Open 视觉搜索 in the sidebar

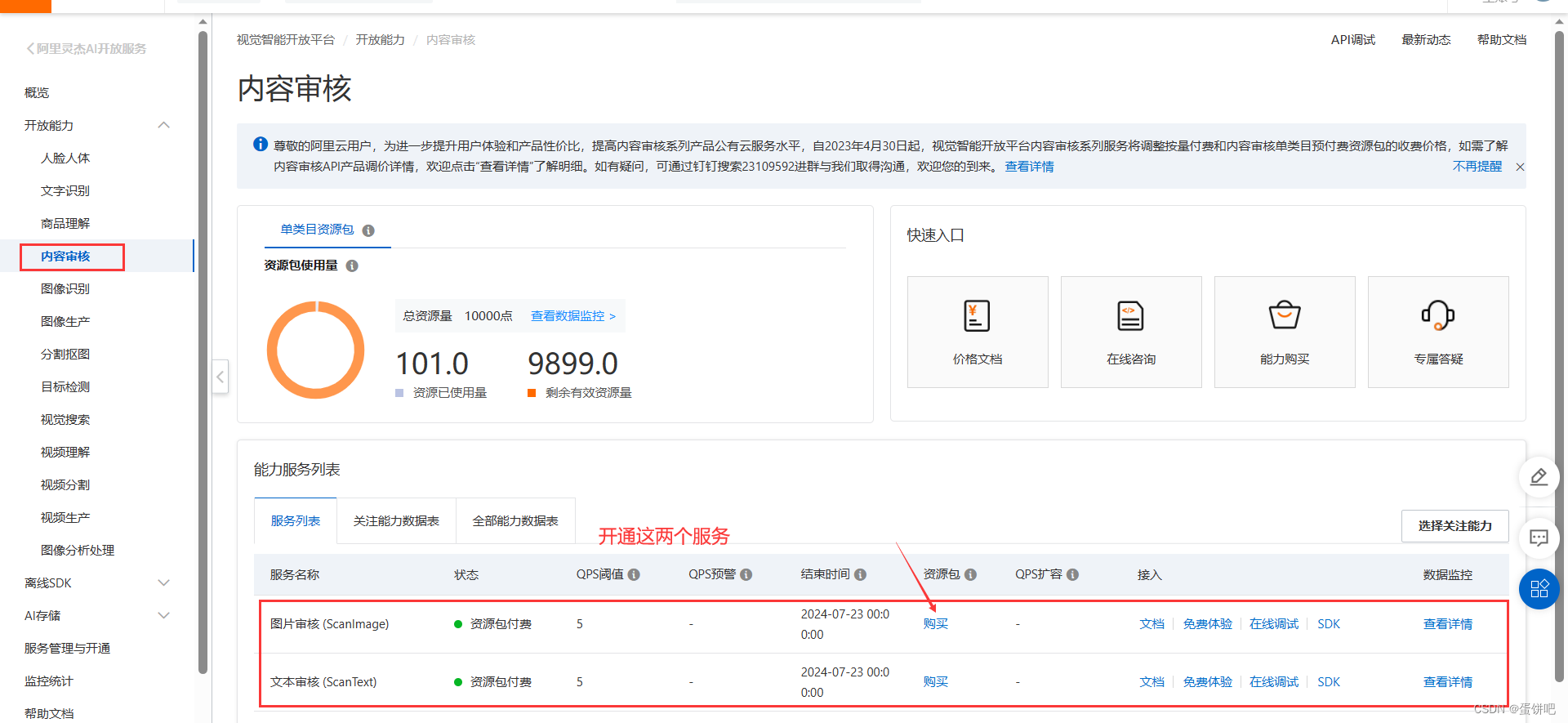(65, 419)
